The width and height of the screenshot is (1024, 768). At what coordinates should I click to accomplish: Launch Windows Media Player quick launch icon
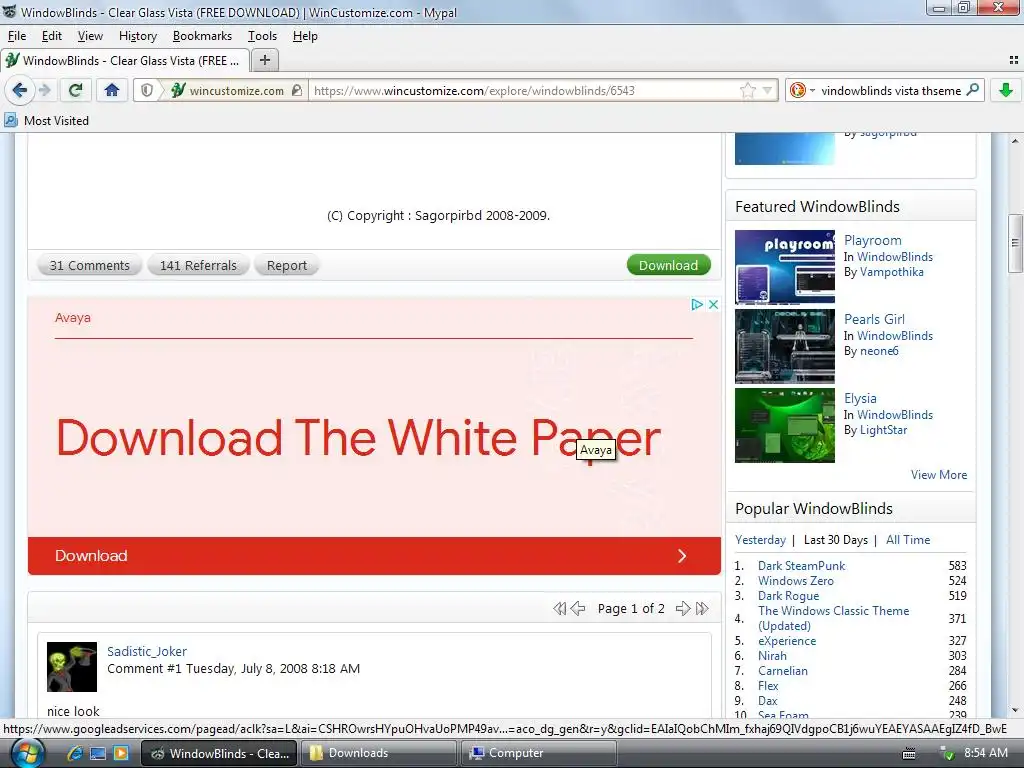click(x=121, y=753)
